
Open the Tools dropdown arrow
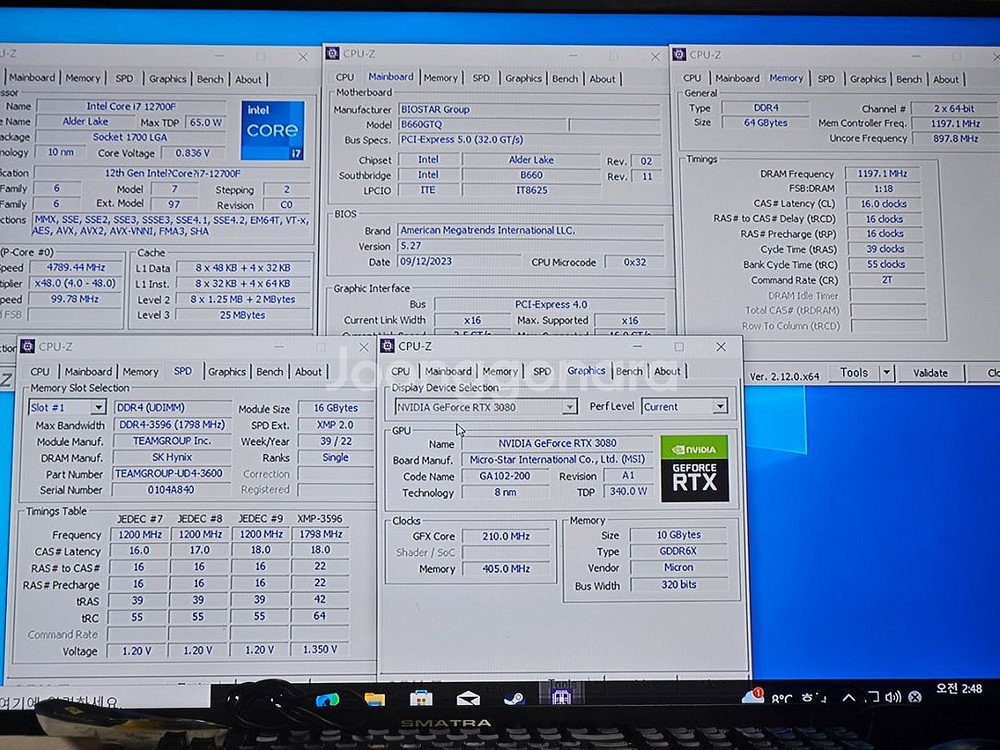pos(886,372)
